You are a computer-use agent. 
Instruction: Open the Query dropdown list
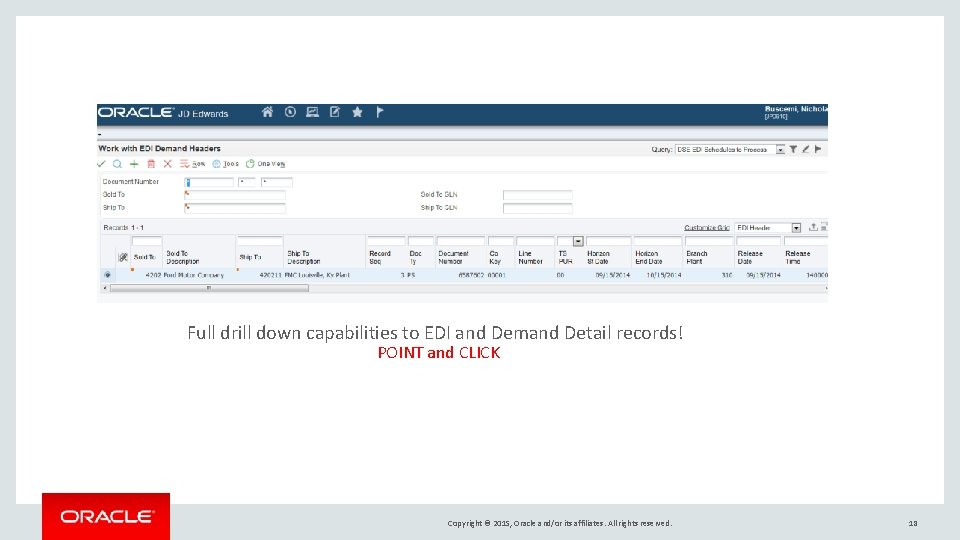pos(780,149)
